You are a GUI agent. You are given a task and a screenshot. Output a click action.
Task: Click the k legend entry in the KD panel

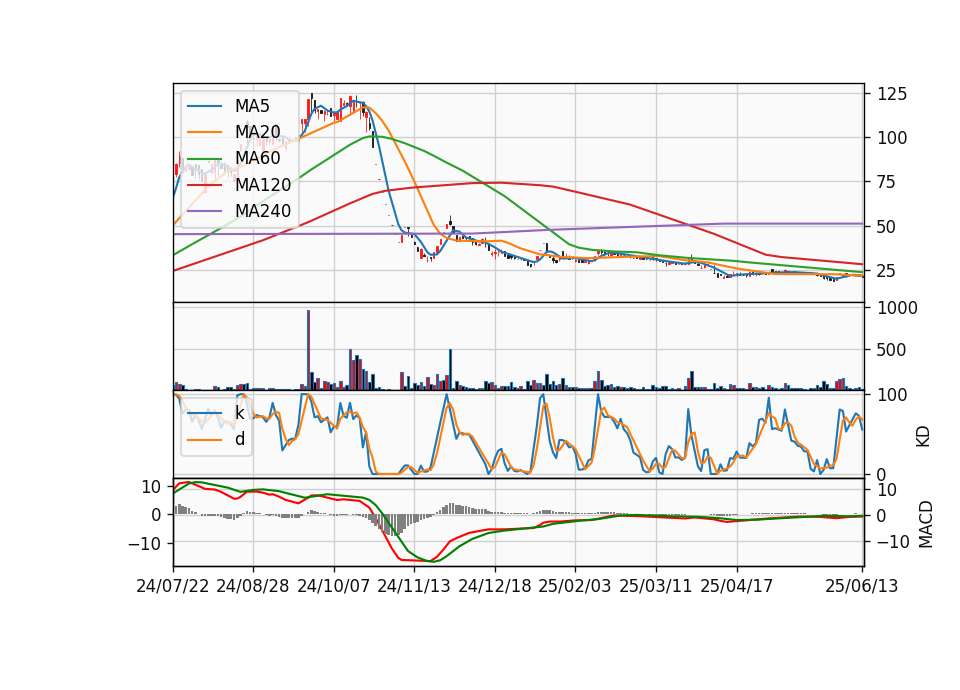239,413
